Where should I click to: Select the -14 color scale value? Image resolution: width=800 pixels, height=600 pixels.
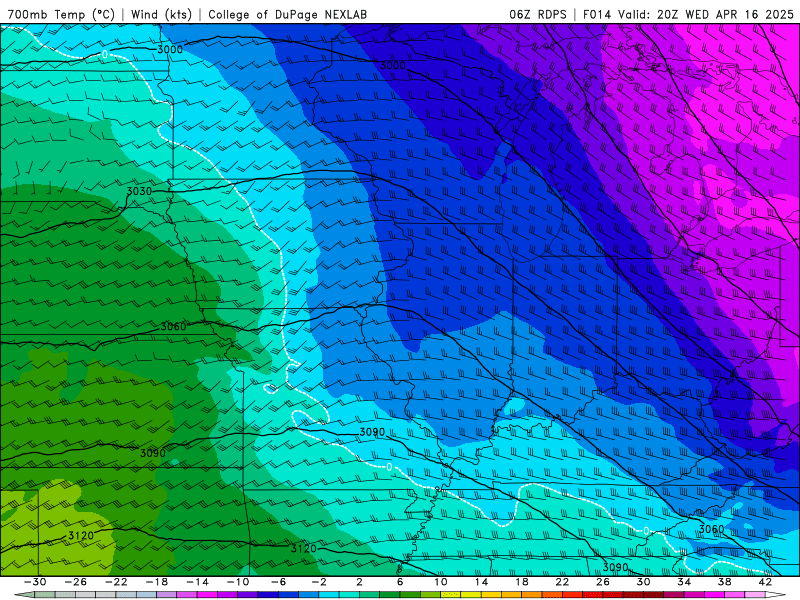coord(197,582)
